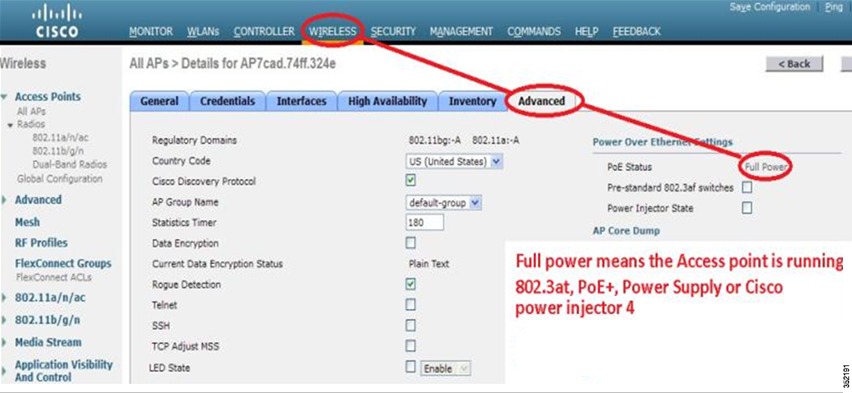Switch to the High Availability tab
The height and width of the screenshot is (393, 852).
(x=387, y=101)
